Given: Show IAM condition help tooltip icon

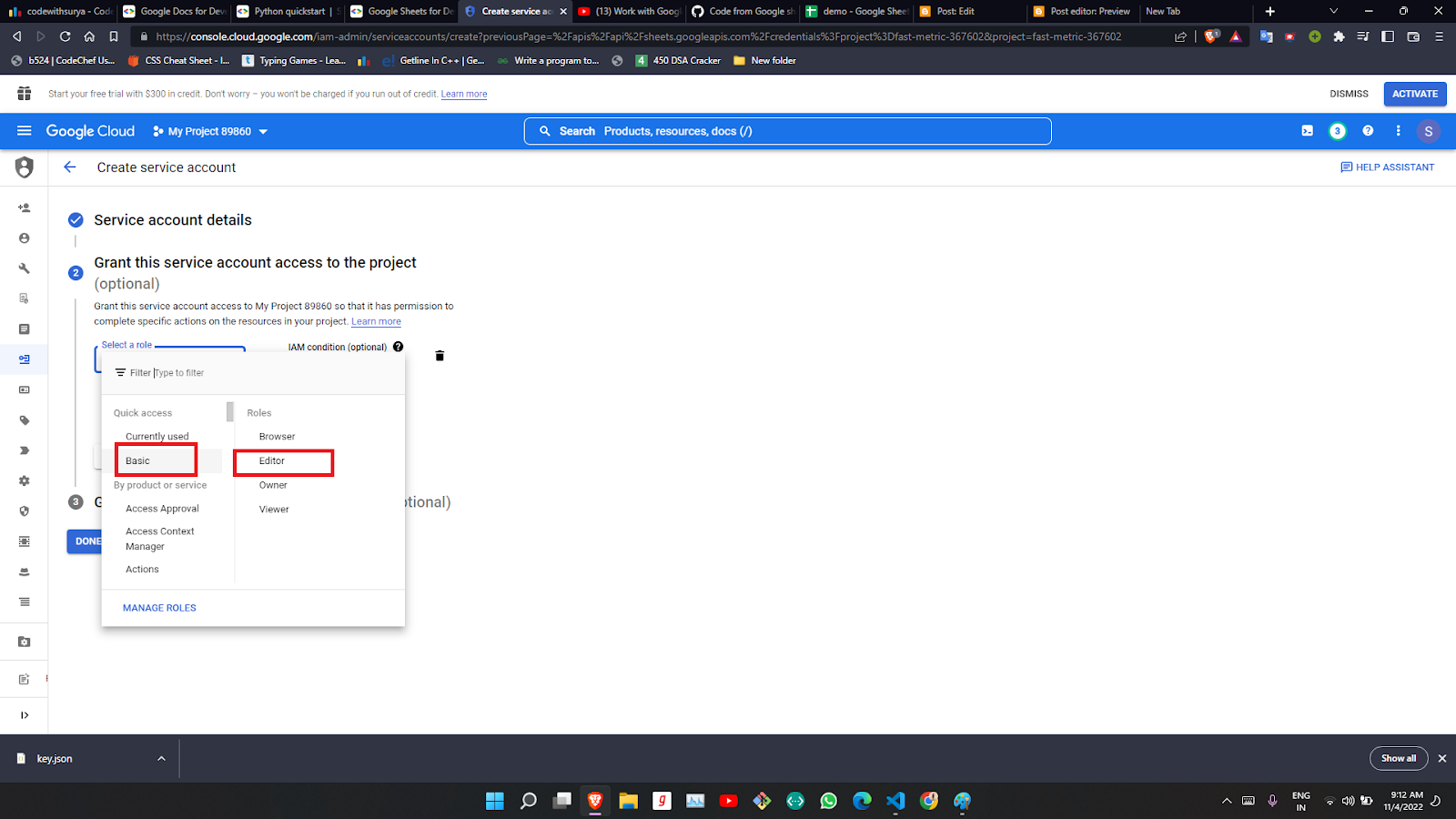Looking at the screenshot, I should click(398, 347).
